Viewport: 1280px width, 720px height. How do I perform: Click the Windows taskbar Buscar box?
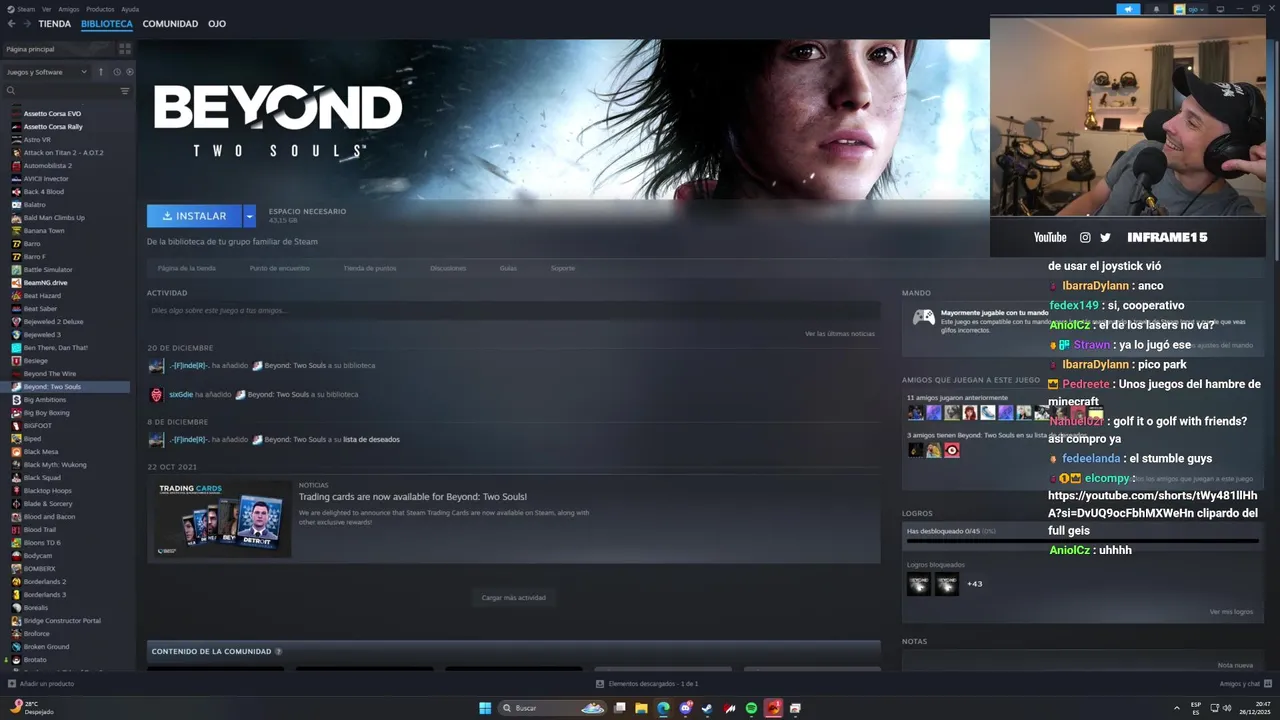point(552,708)
